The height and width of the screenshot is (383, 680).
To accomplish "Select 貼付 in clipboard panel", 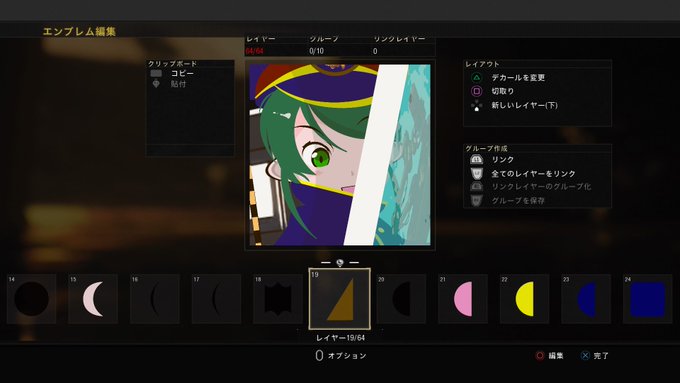I will tap(178, 84).
